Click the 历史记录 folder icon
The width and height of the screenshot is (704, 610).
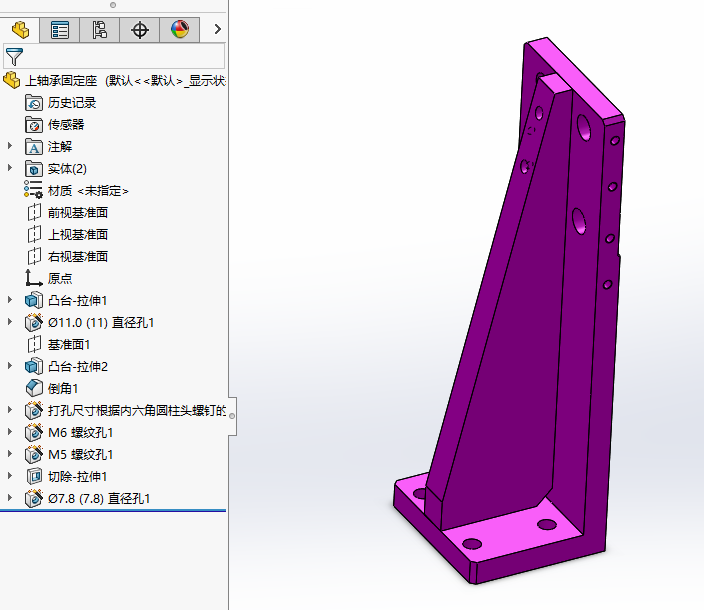34,103
